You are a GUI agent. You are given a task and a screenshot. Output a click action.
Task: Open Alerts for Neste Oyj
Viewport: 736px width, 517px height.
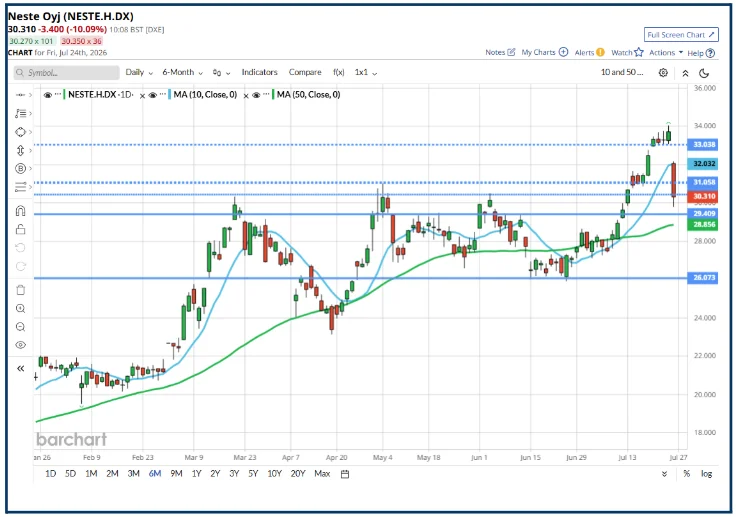coord(590,53)
